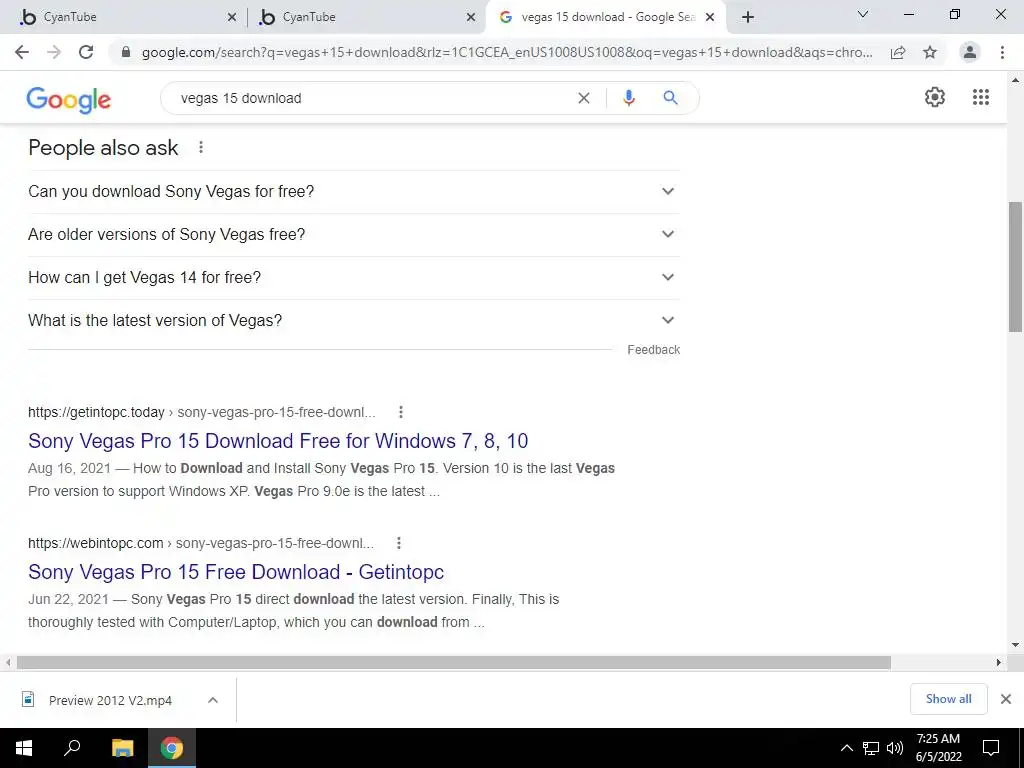The height and width of the screenshot is (768, 1024).
Task: Select the vegas 15 download Google tab
Action: pyautogui.click(x=604, y=17)
